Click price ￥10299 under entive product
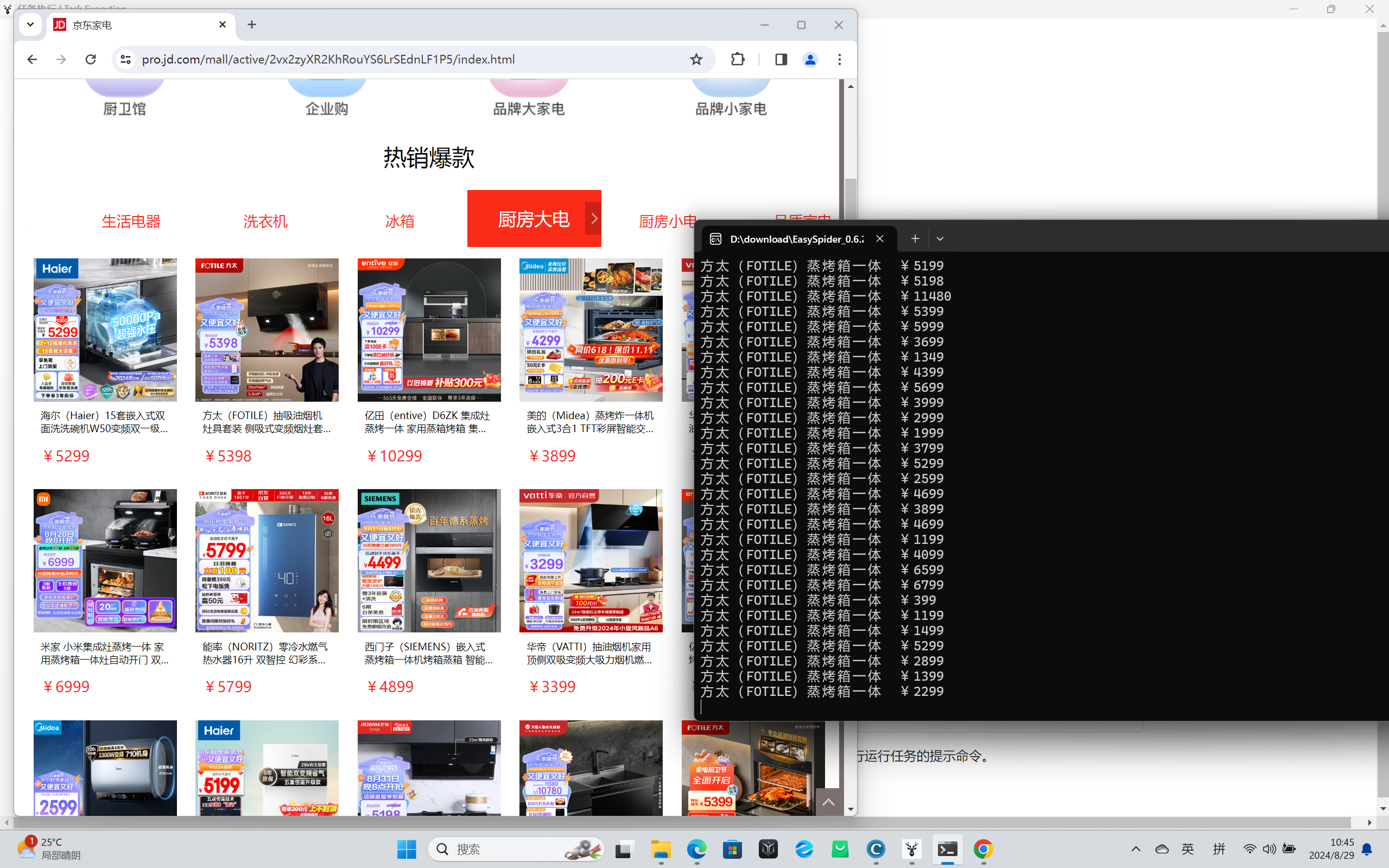1389x868 pixels. 394,456
